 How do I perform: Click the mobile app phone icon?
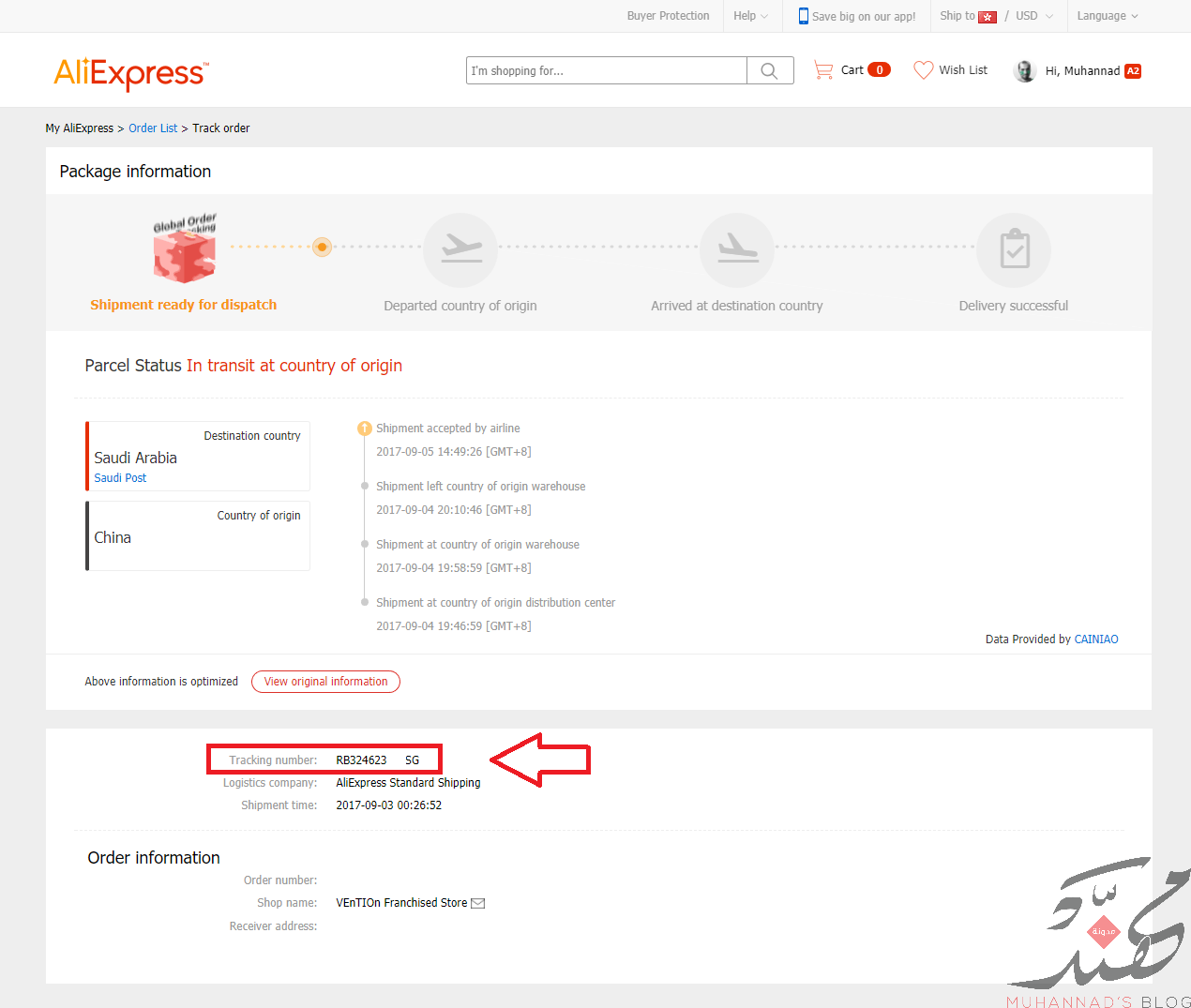click(803, 16)
